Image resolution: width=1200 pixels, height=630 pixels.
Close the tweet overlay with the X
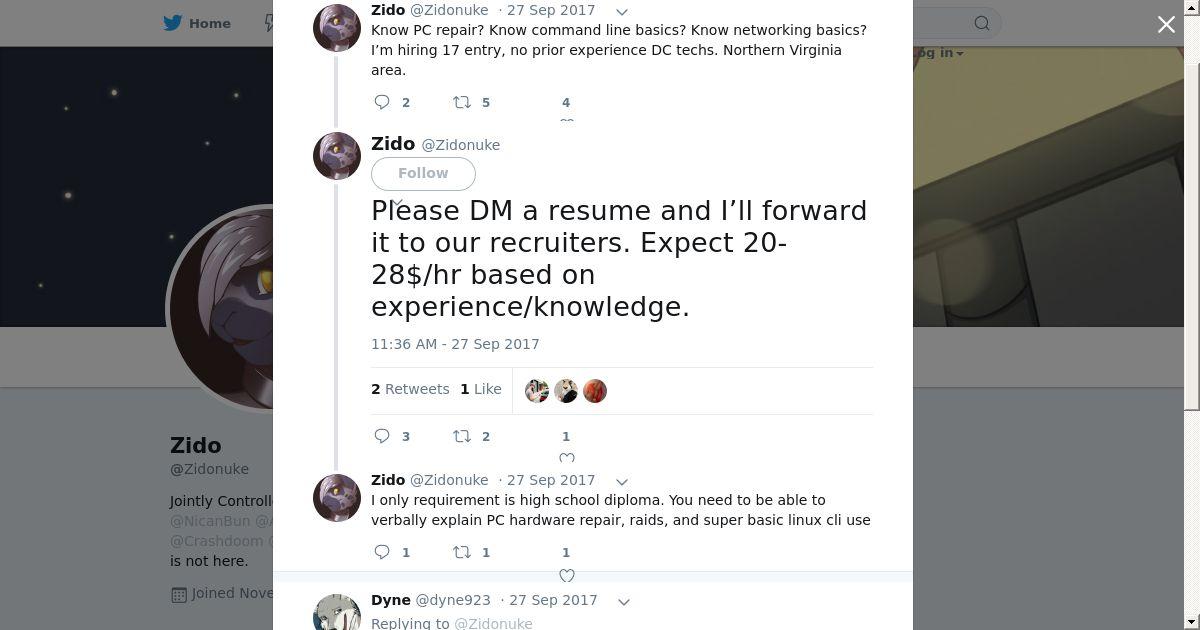click(1166, 25)
